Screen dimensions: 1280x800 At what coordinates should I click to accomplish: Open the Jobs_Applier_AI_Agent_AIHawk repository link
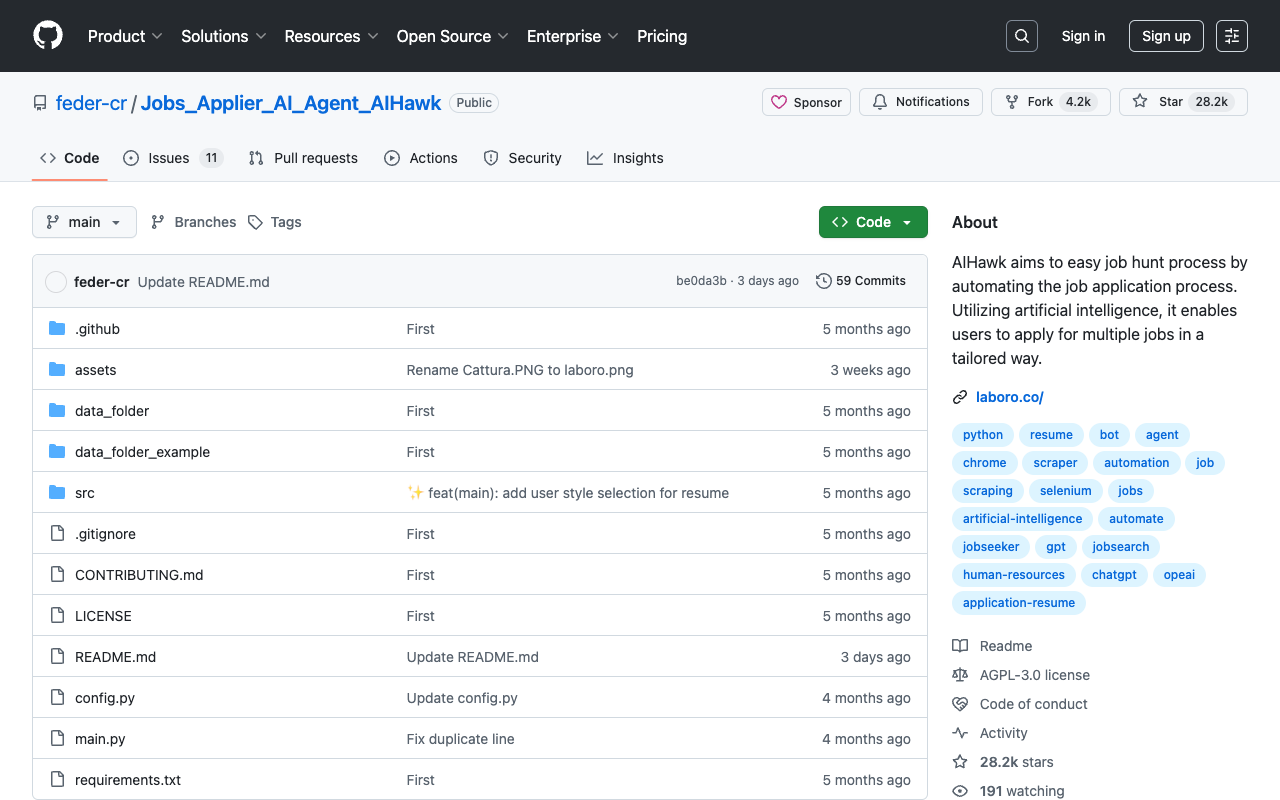(x=291, y=103)
